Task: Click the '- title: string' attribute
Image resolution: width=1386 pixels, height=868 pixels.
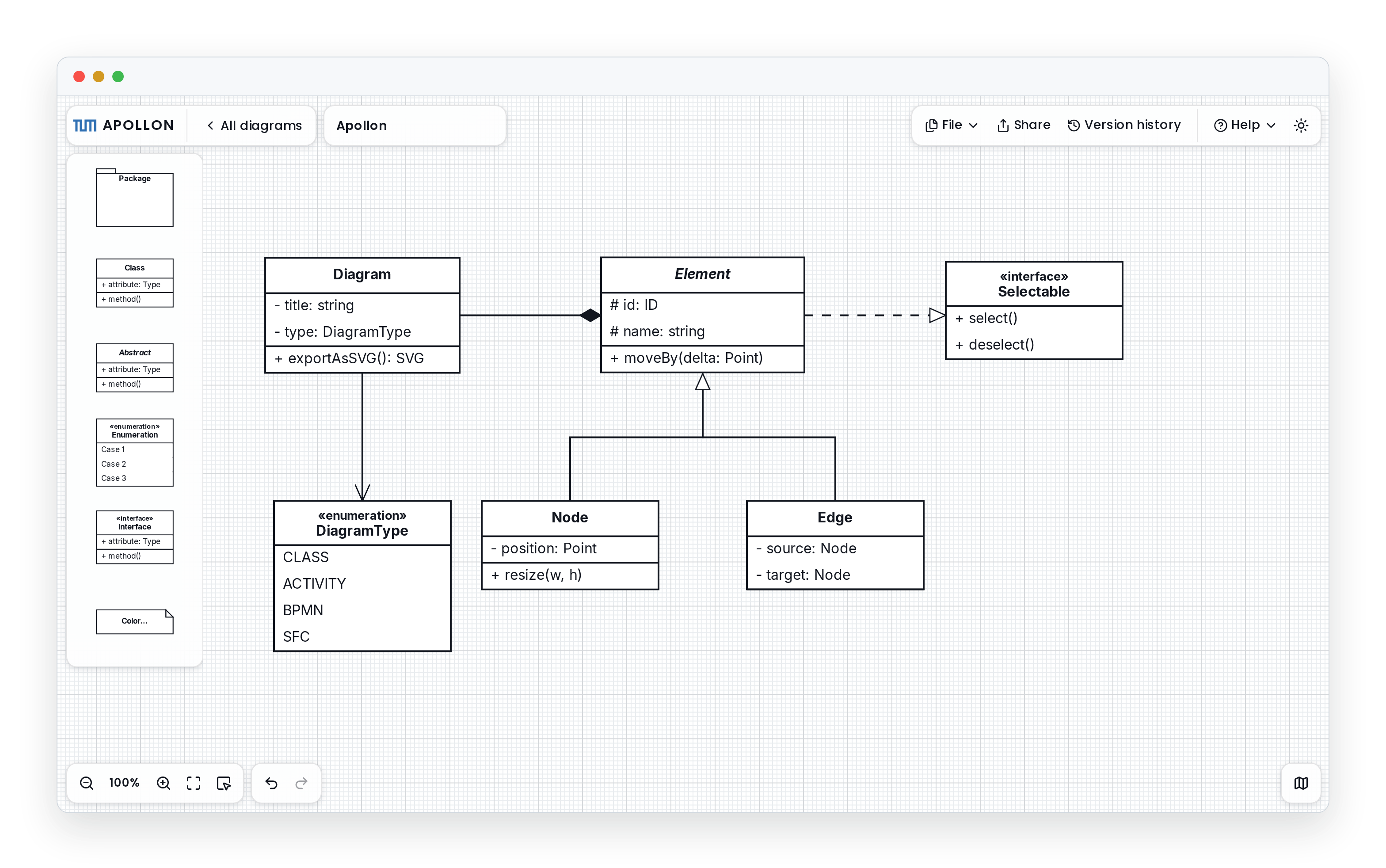Action: pos(362,305)
